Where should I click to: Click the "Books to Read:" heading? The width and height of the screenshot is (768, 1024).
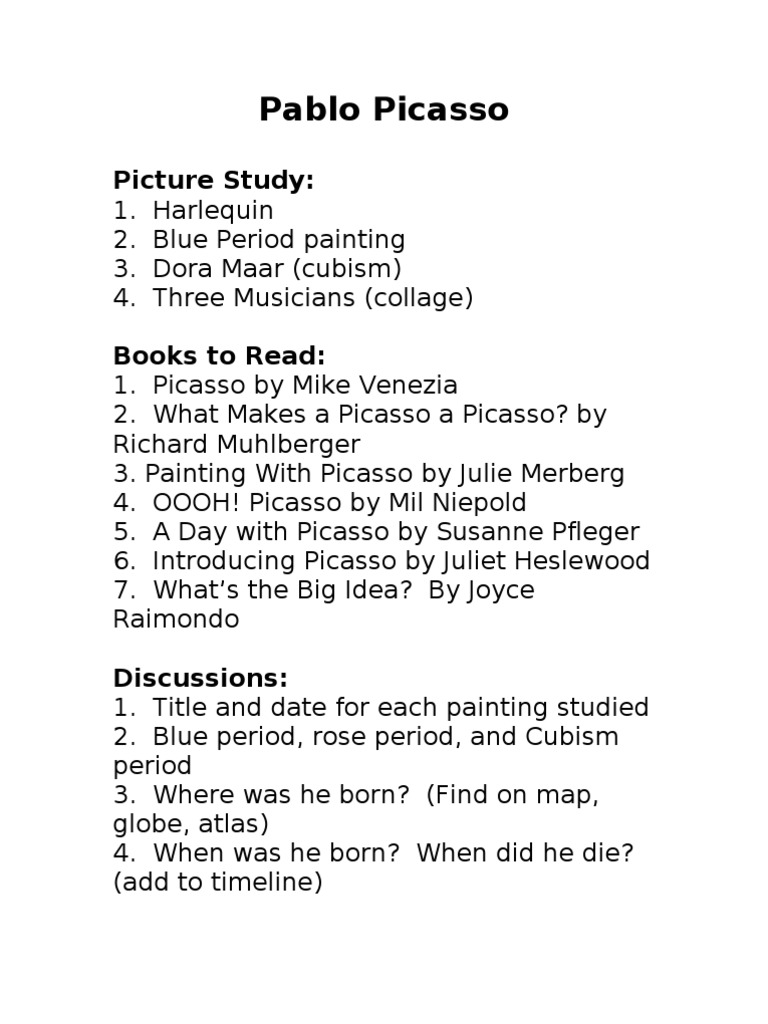219,356
